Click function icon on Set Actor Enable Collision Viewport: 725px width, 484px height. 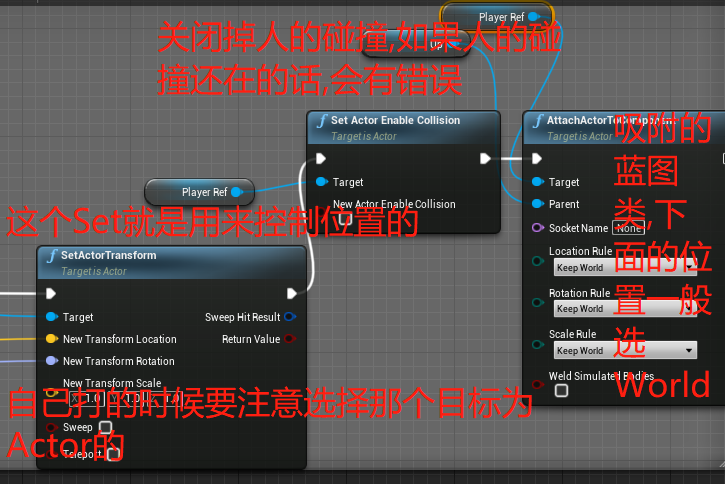[322, 121]
